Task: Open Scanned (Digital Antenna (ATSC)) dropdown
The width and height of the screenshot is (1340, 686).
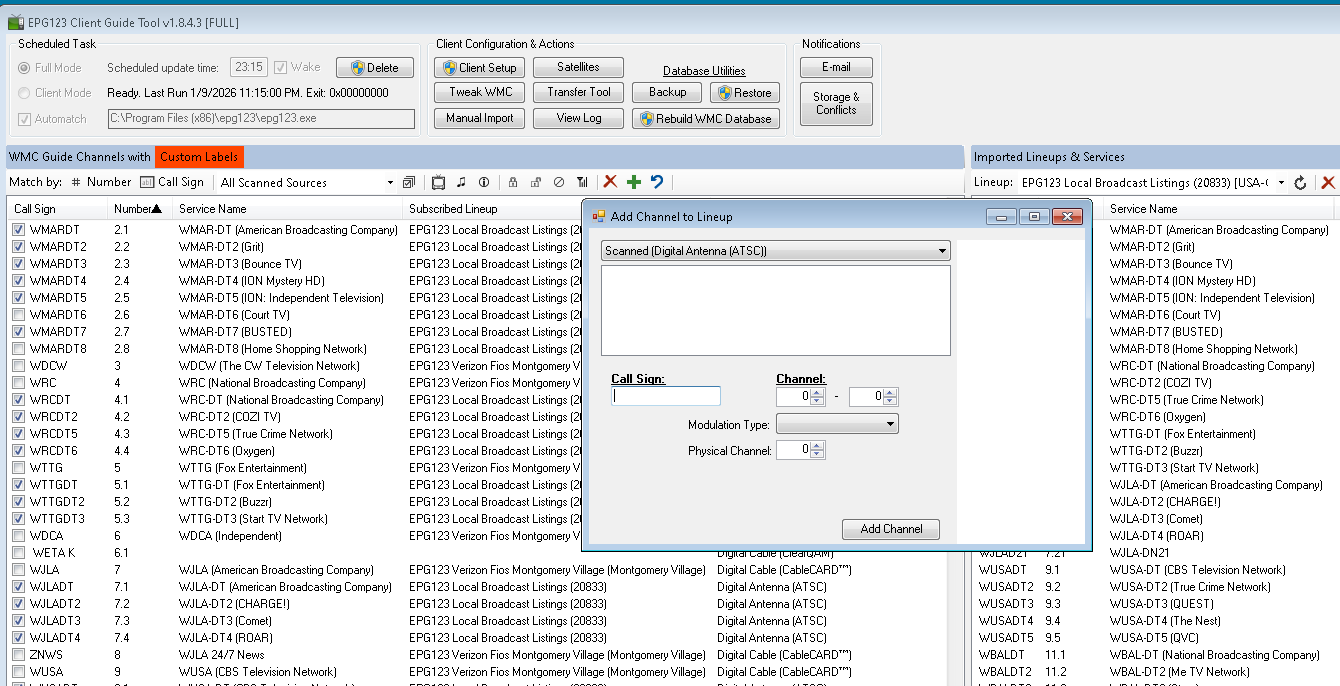Action: coord(775,251)
